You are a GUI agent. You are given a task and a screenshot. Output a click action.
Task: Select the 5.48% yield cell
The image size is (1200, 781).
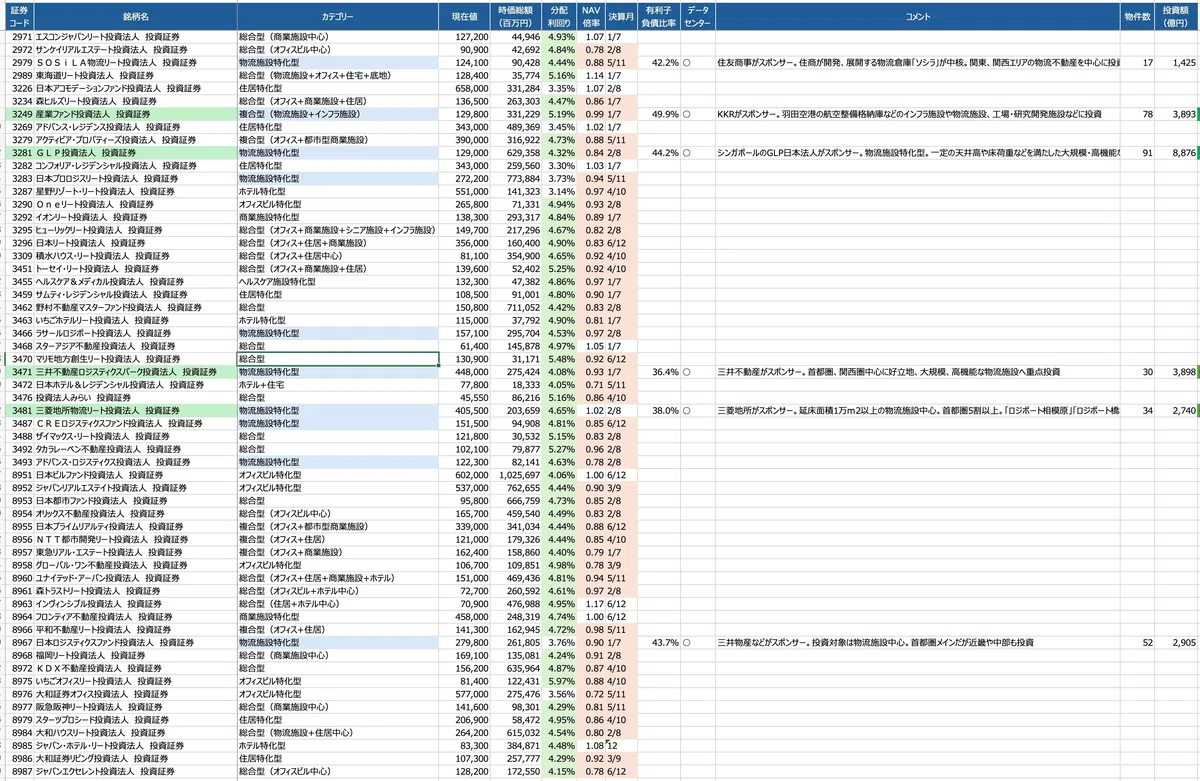pos(561,359)
